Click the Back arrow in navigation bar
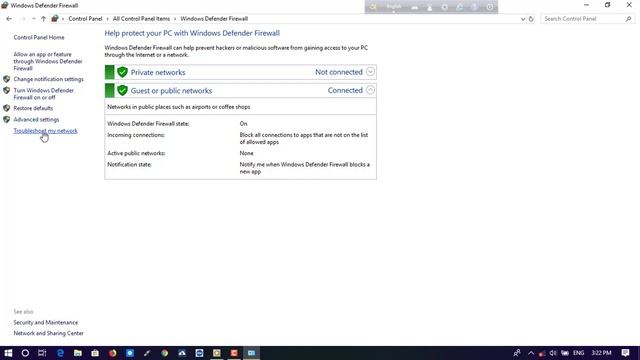640x360 pixels. (x=9, y=19)
